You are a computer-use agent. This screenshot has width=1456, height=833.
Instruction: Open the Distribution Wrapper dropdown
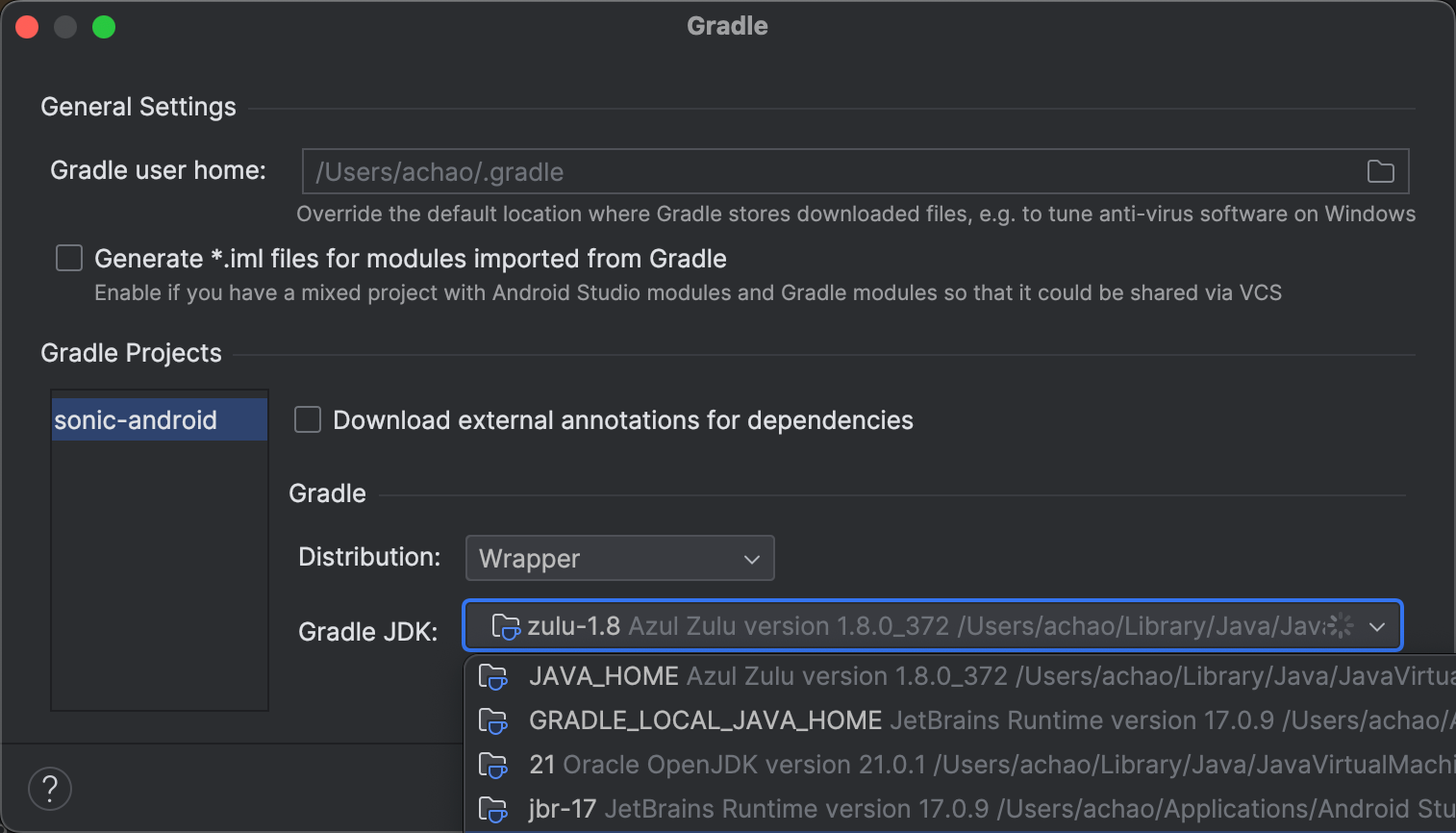(x=619, y=558)
